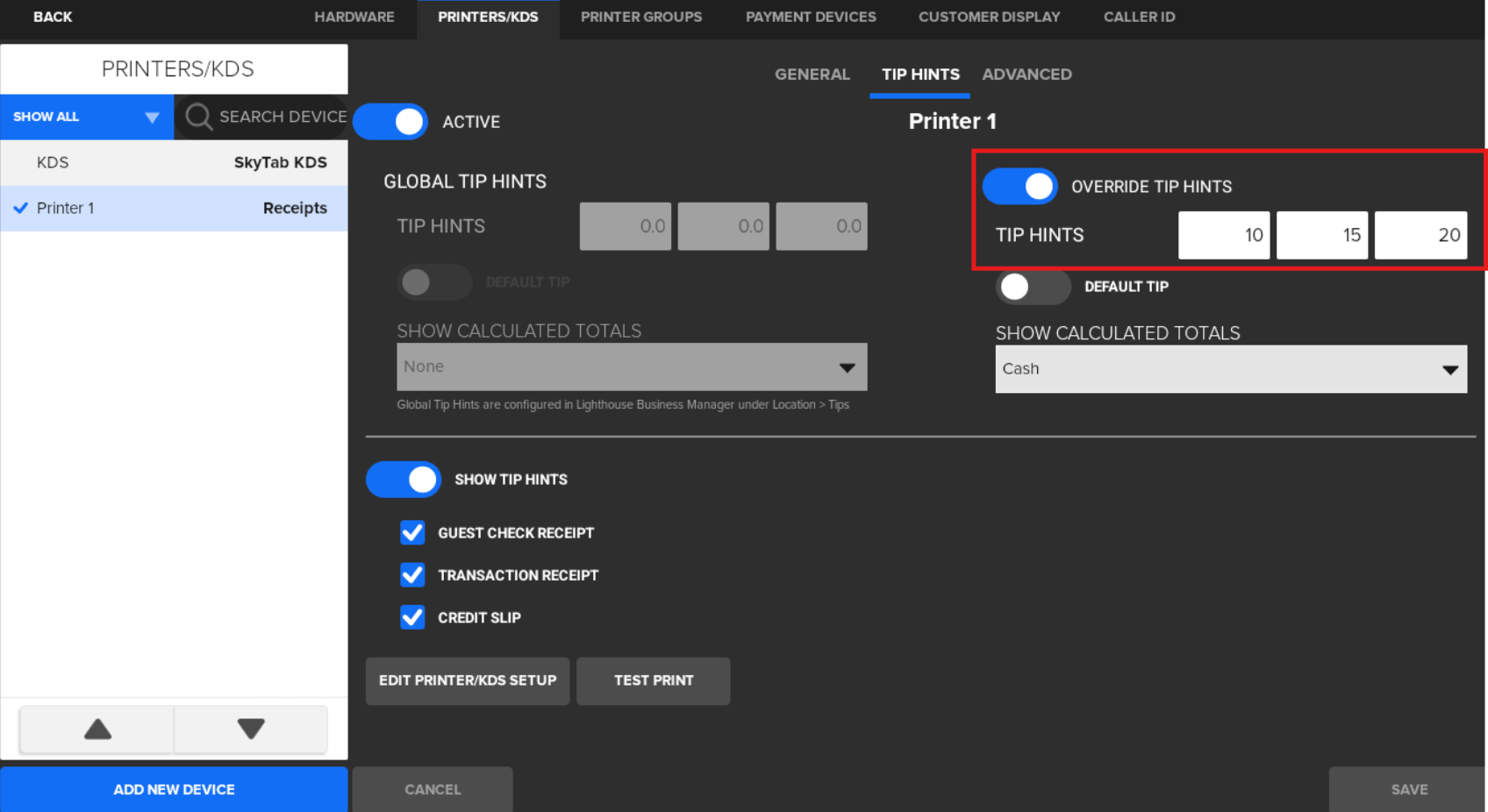
Task: Click the search magnifier icon
Action: pos(199,117)
